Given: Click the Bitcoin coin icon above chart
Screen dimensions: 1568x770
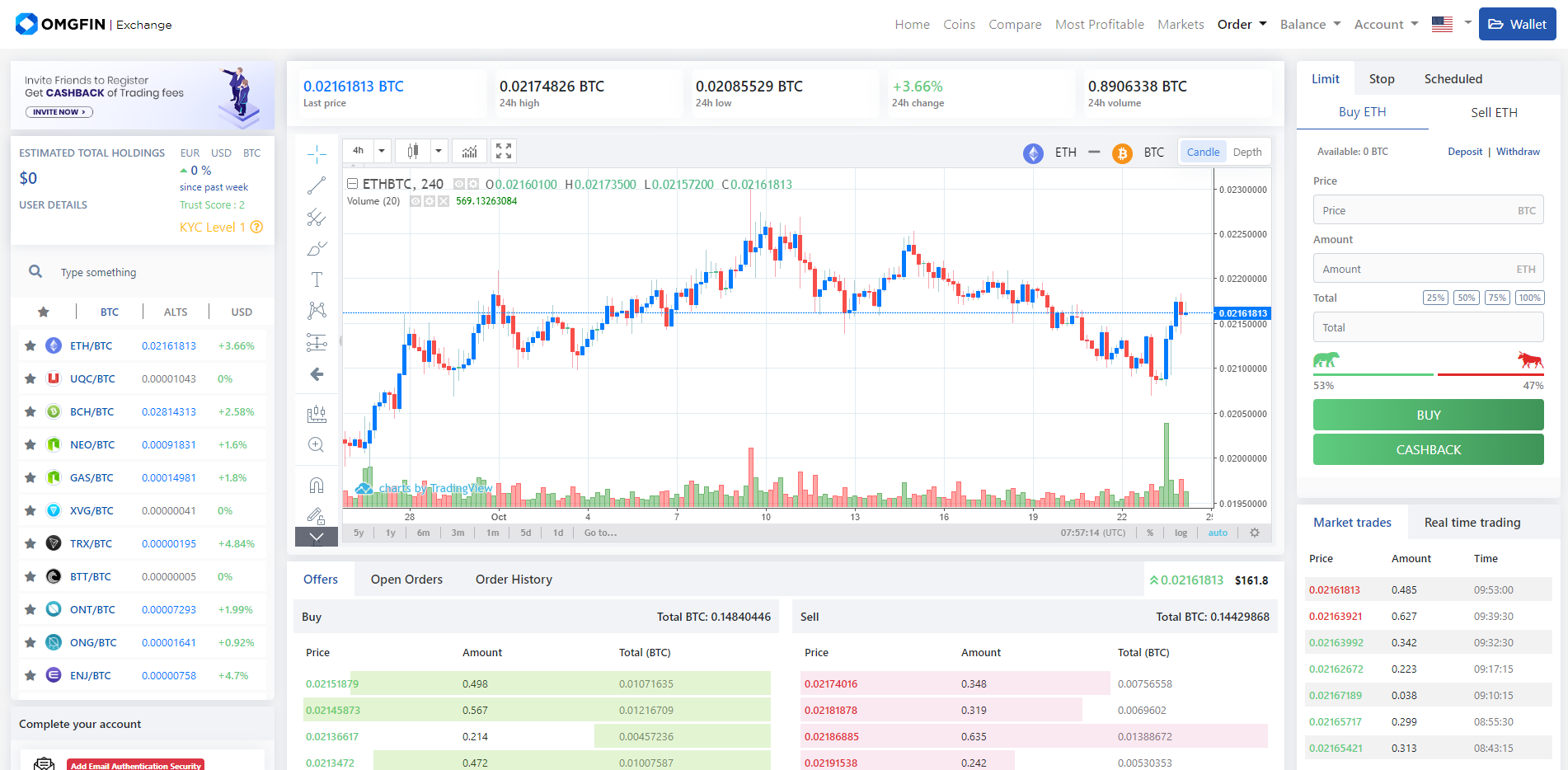Looking at the screenshot, I should (1122, 153).
